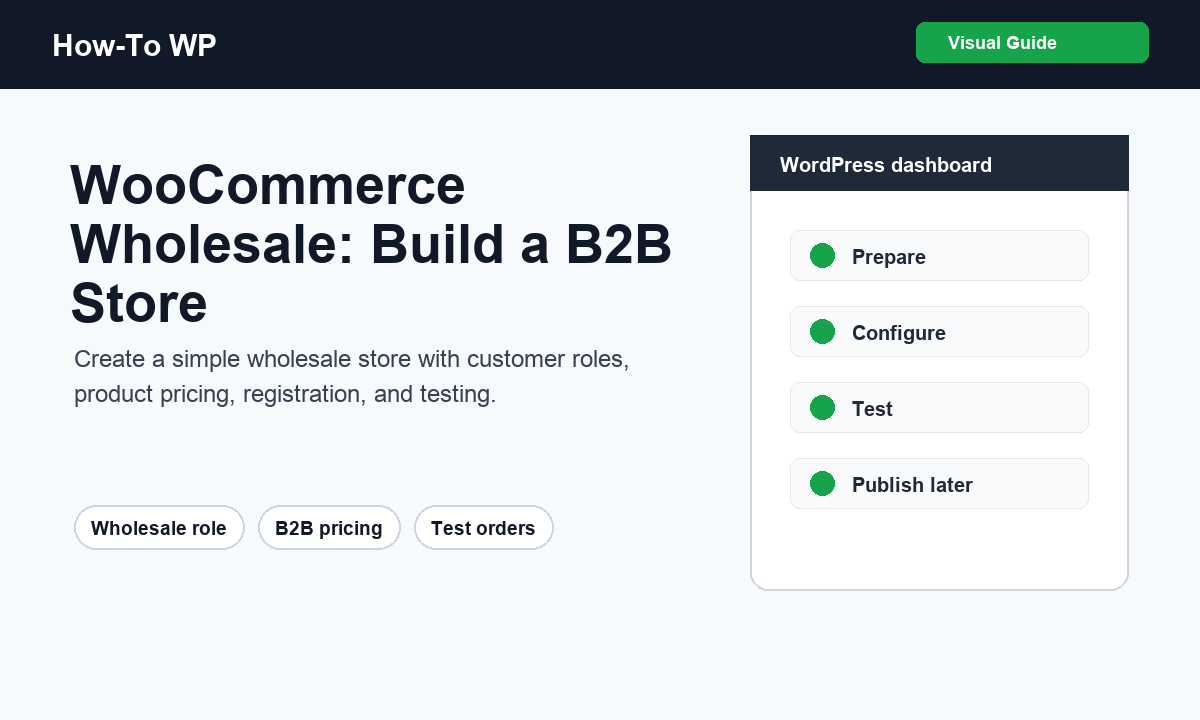This screenshot has width=1200, height=720.
Task: Click the WooCommerce Wholesale heading
Action: [x=371, y=244]
